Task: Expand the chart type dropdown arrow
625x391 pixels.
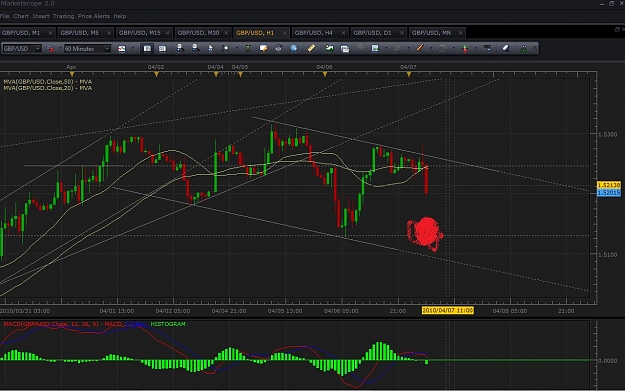Action: click(x=133, y=49)
